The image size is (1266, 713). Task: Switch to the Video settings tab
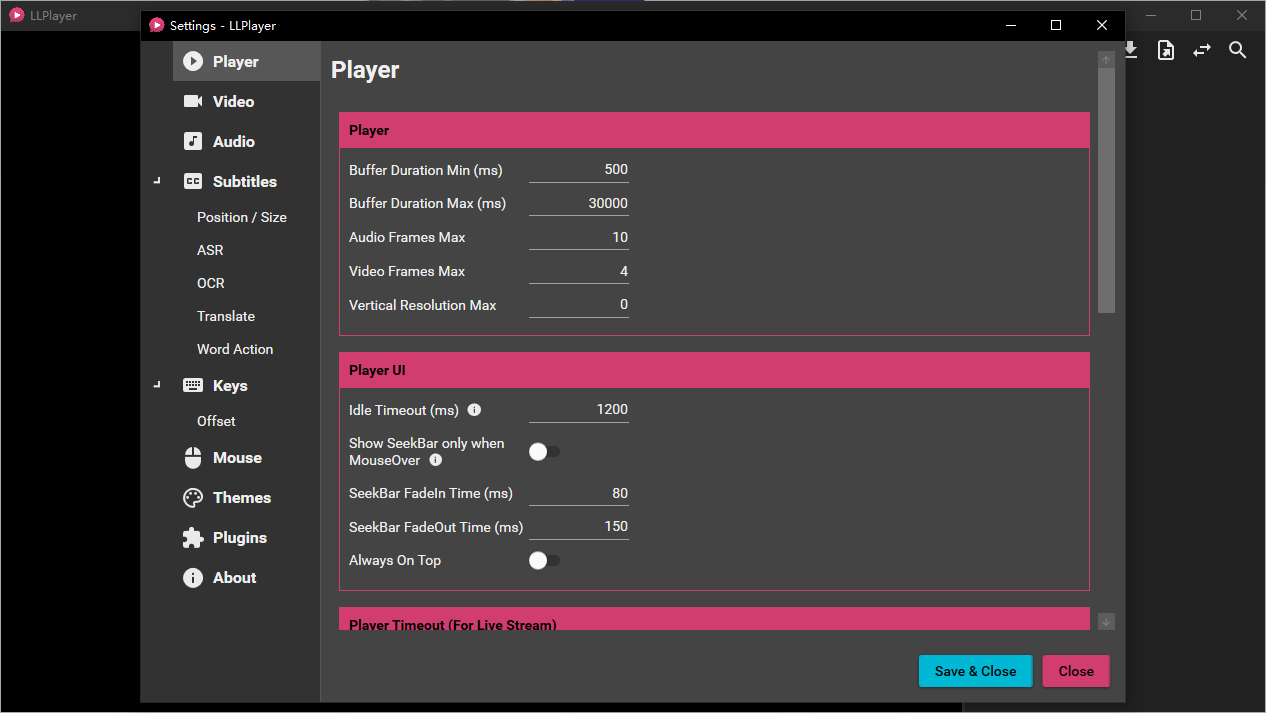(233, 102)
